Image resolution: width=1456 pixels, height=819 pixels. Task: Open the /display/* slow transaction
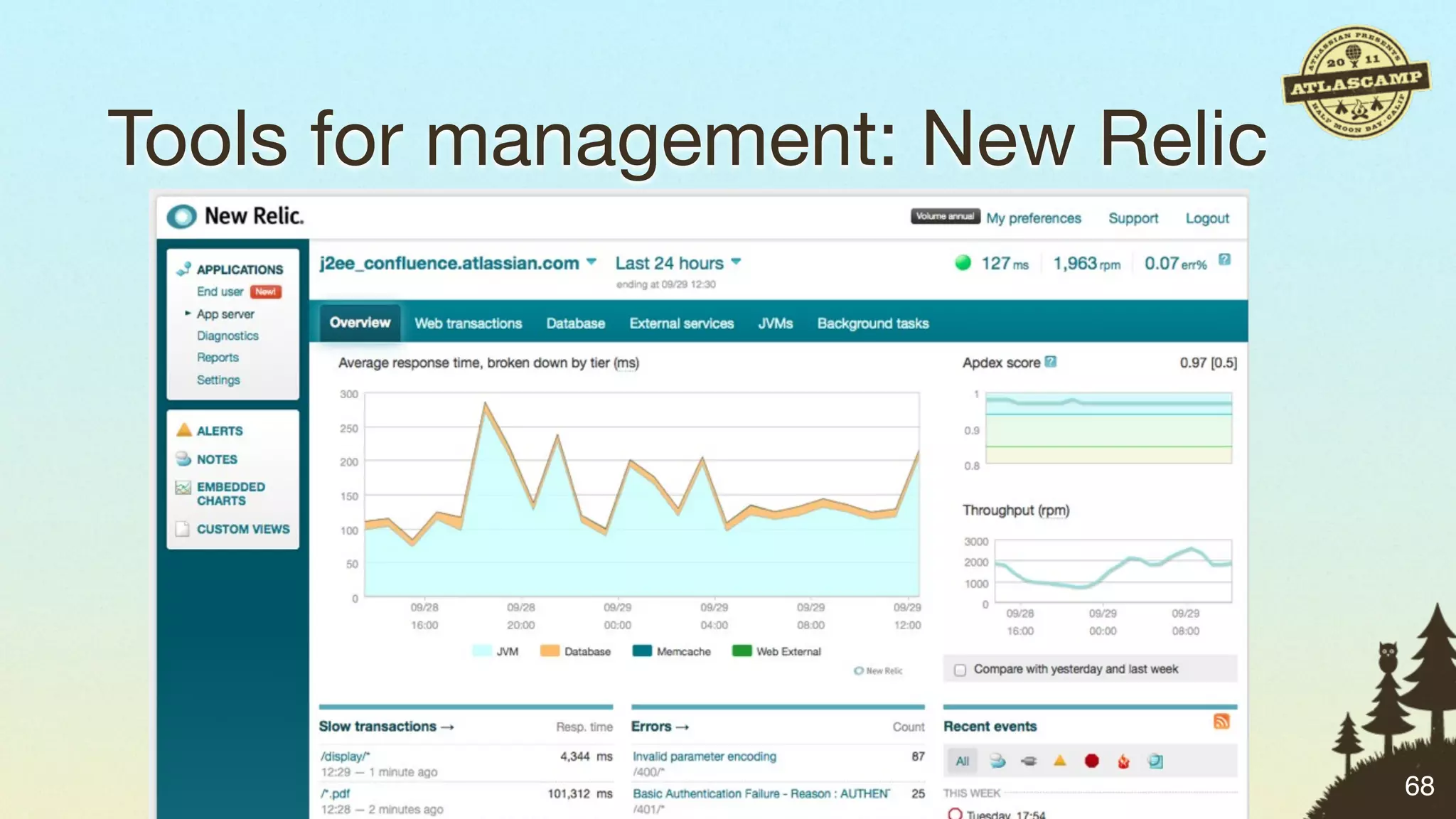tap(345, 756)
